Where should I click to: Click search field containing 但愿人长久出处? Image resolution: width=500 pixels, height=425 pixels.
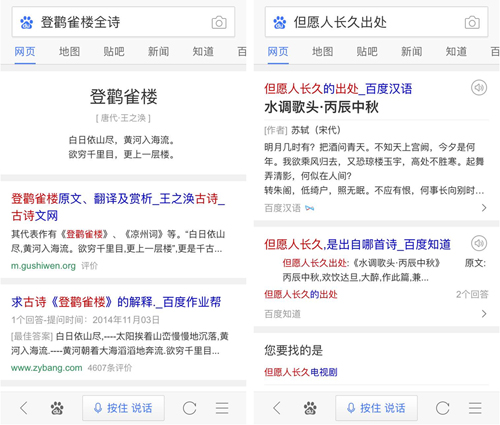point(376,22)
